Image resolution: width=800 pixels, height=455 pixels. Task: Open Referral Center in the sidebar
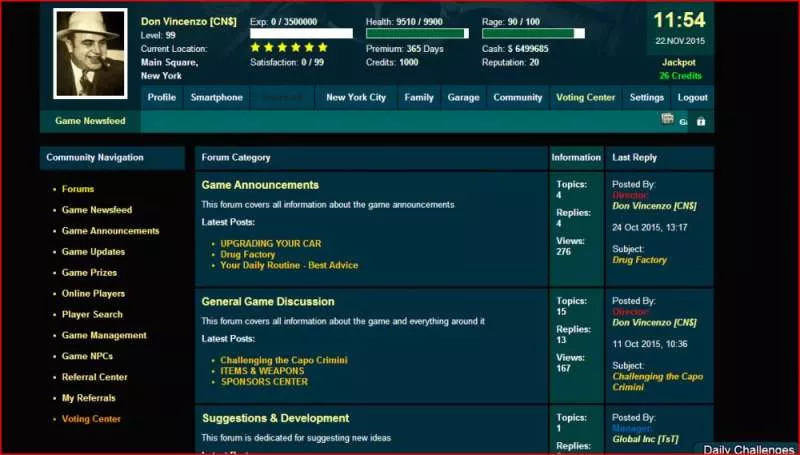coord(94,377)
